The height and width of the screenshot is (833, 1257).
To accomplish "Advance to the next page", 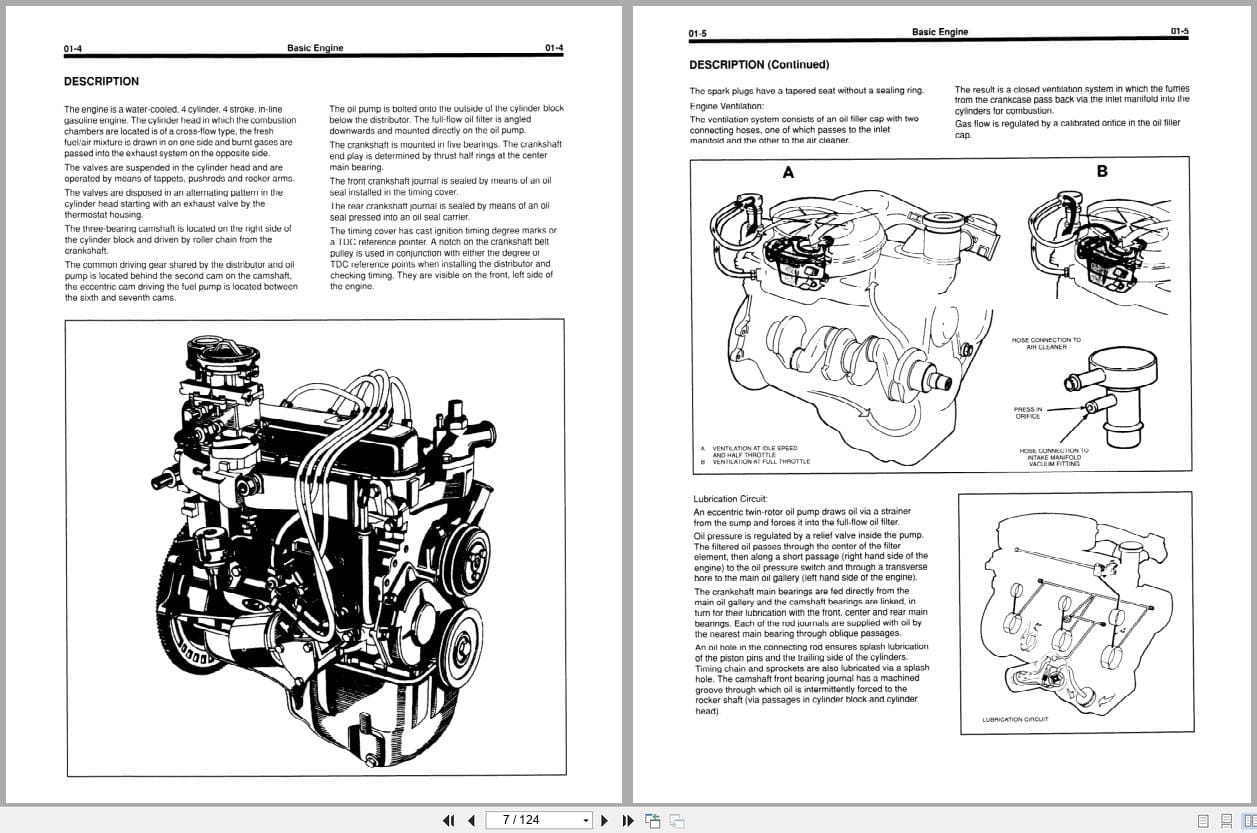I will point(605,820).
